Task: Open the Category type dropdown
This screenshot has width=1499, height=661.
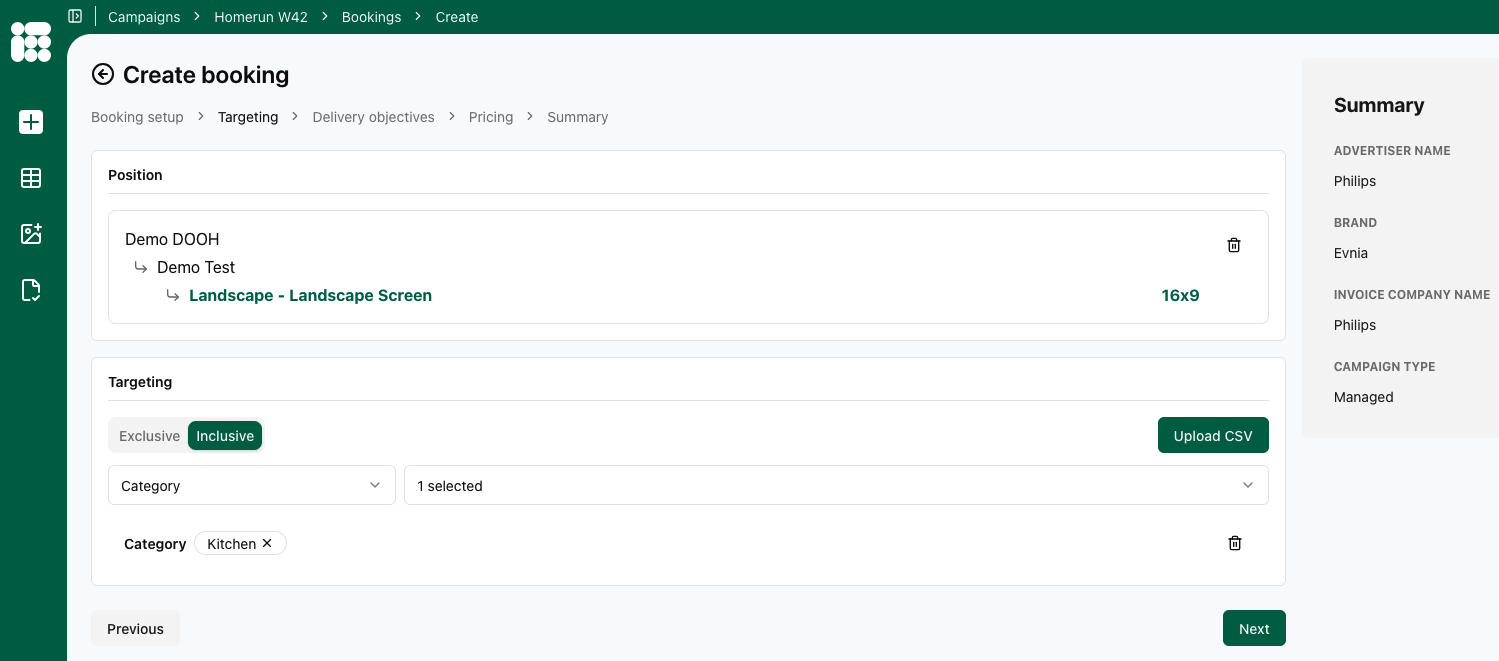Action: click(251, 485)
